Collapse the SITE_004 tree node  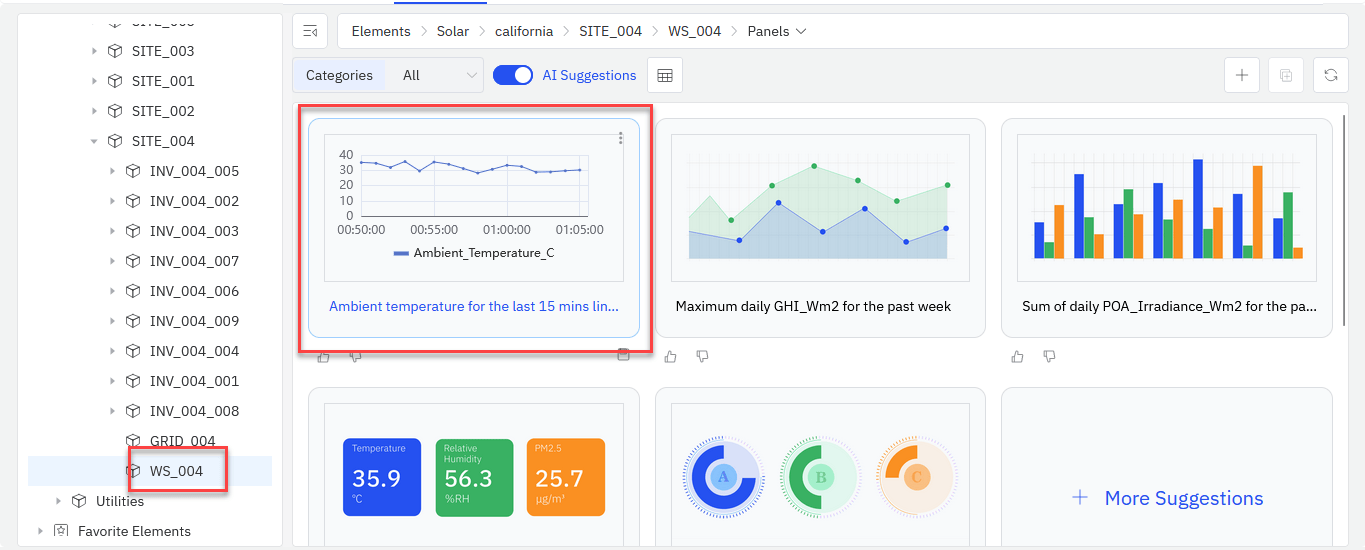94,141
